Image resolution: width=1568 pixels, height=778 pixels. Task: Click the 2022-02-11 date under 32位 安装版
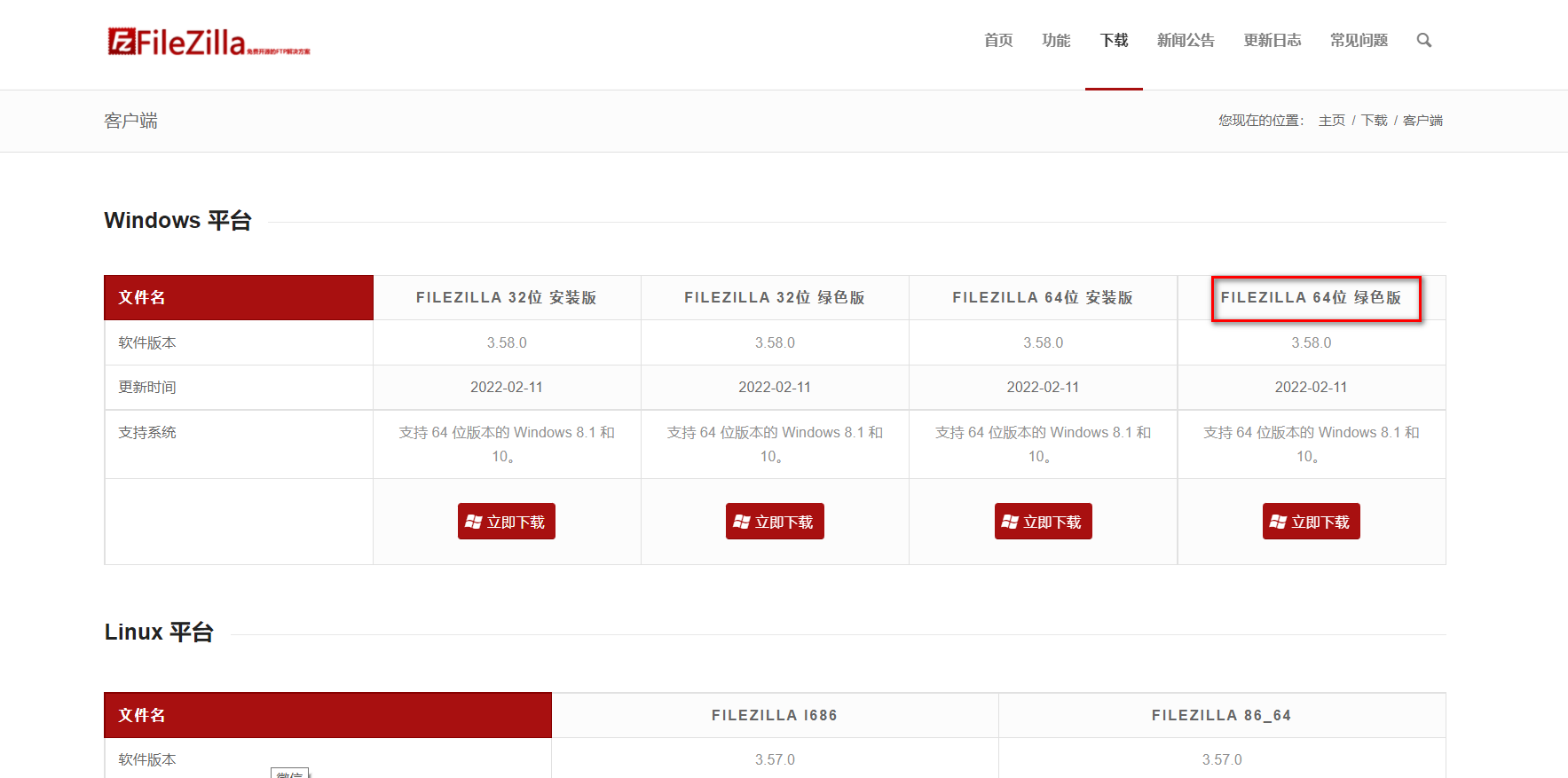click(x=507, y=388)
